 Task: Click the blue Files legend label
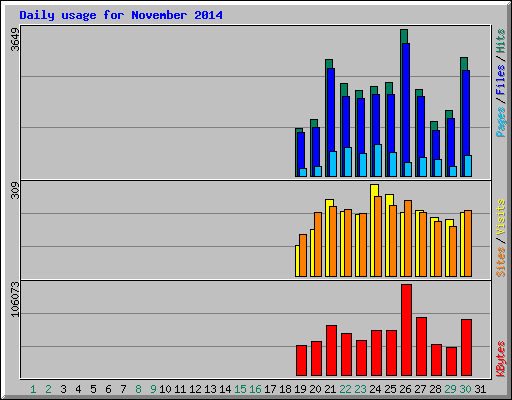[500, 80]
